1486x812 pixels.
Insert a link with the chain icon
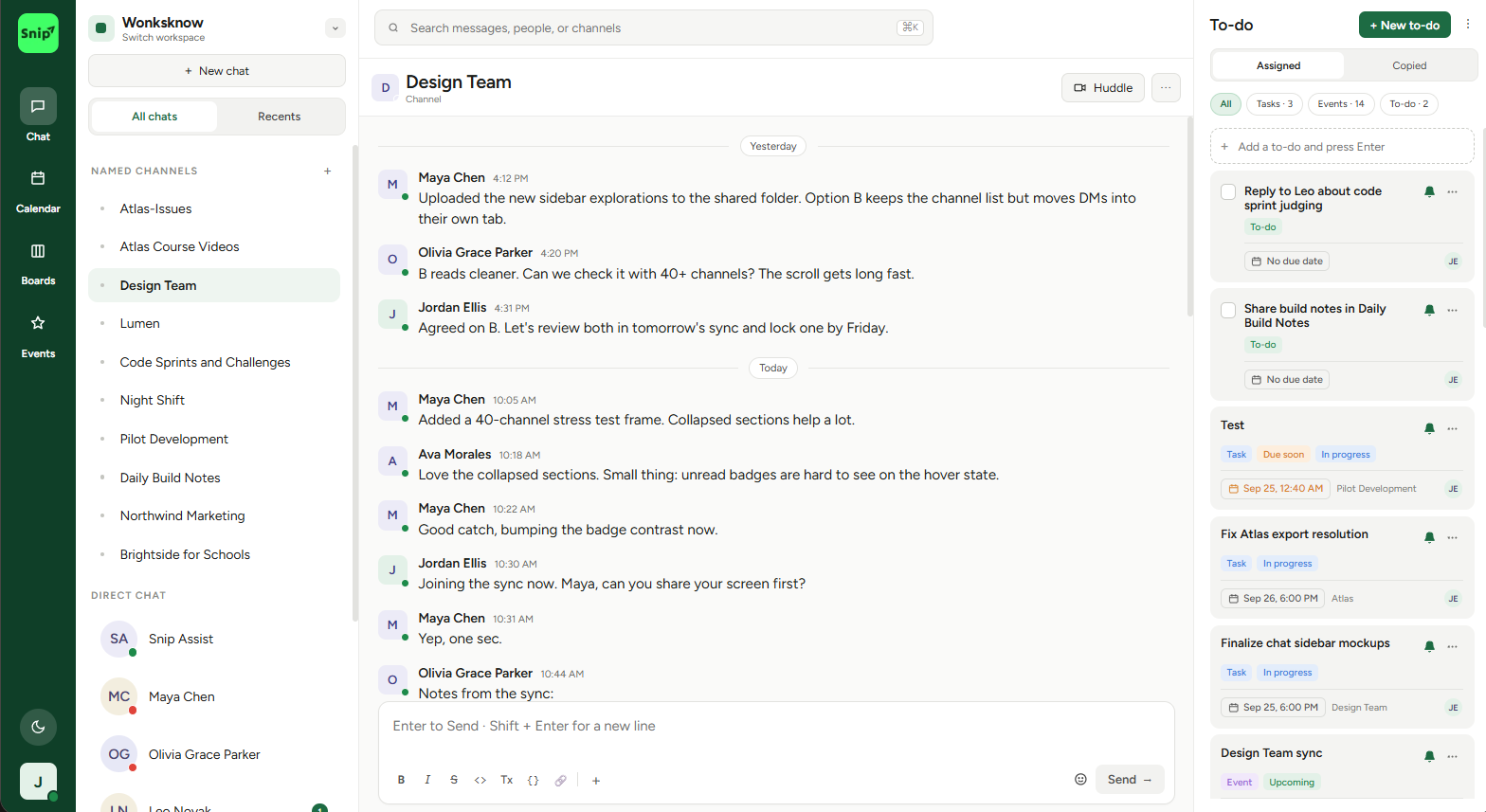[x=560, y=780]
